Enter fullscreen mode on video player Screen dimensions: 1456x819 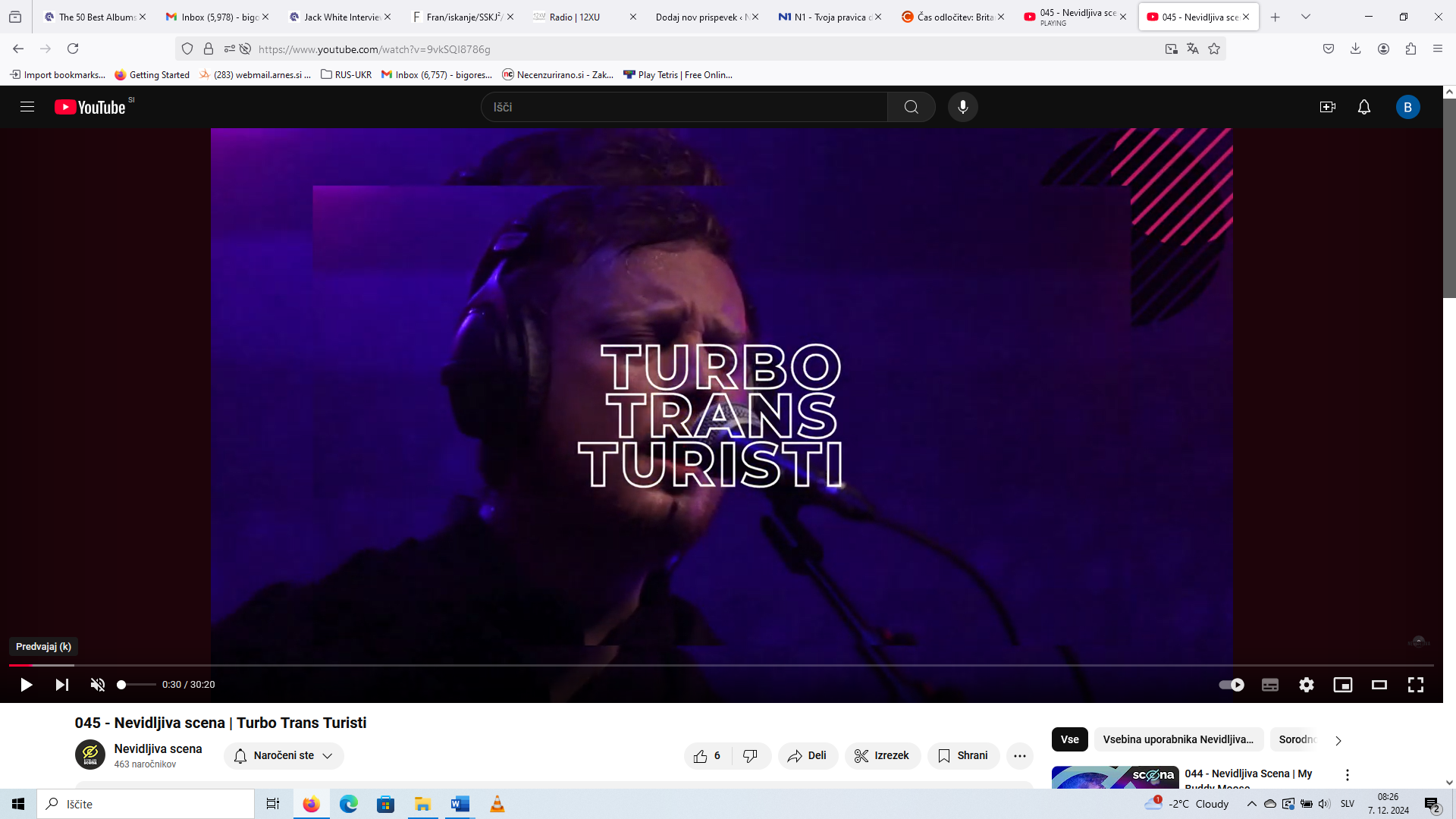(x=1415, y=685)
